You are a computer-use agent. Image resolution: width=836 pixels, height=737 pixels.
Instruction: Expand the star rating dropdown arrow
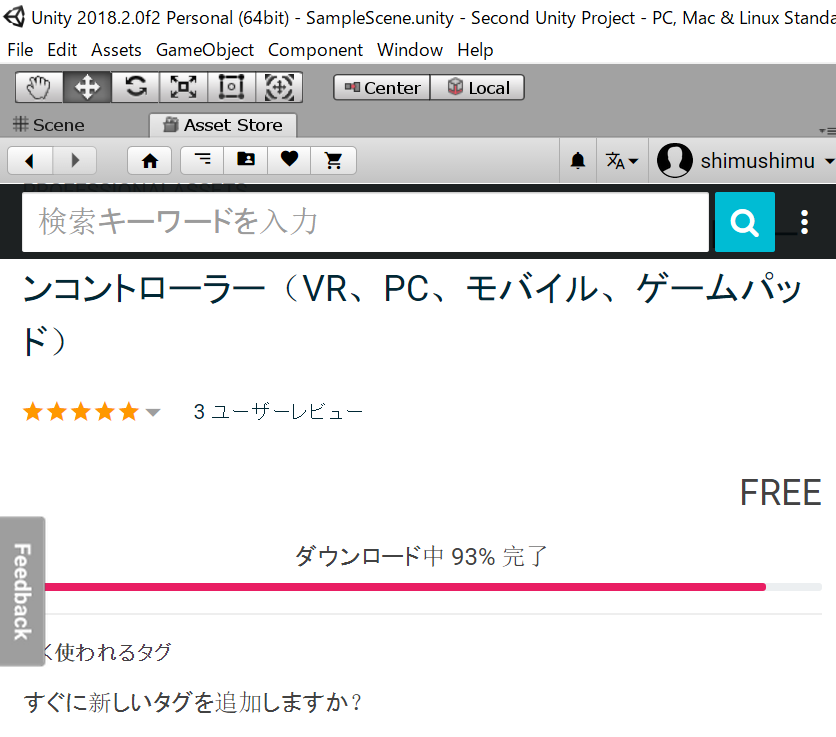tap(153, 412)
